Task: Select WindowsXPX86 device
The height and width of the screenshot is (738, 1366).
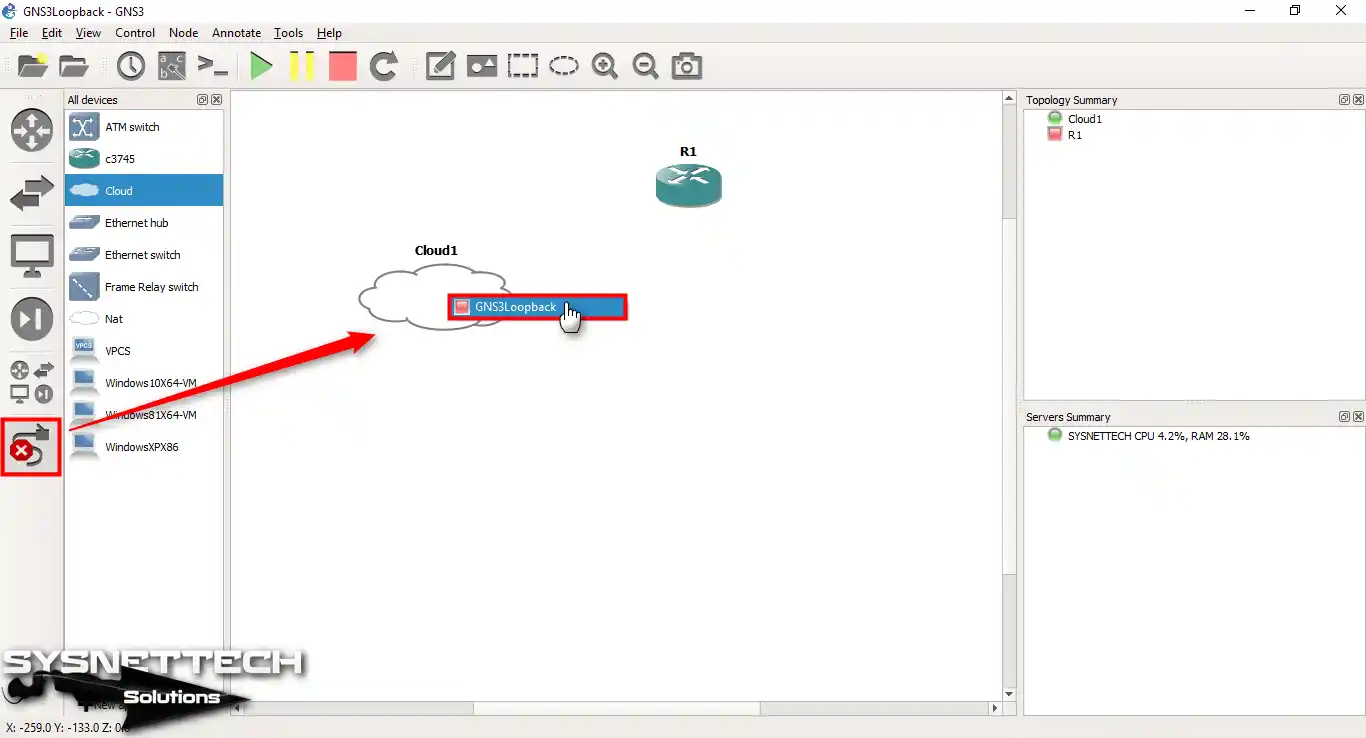Action: coord(144,447)
